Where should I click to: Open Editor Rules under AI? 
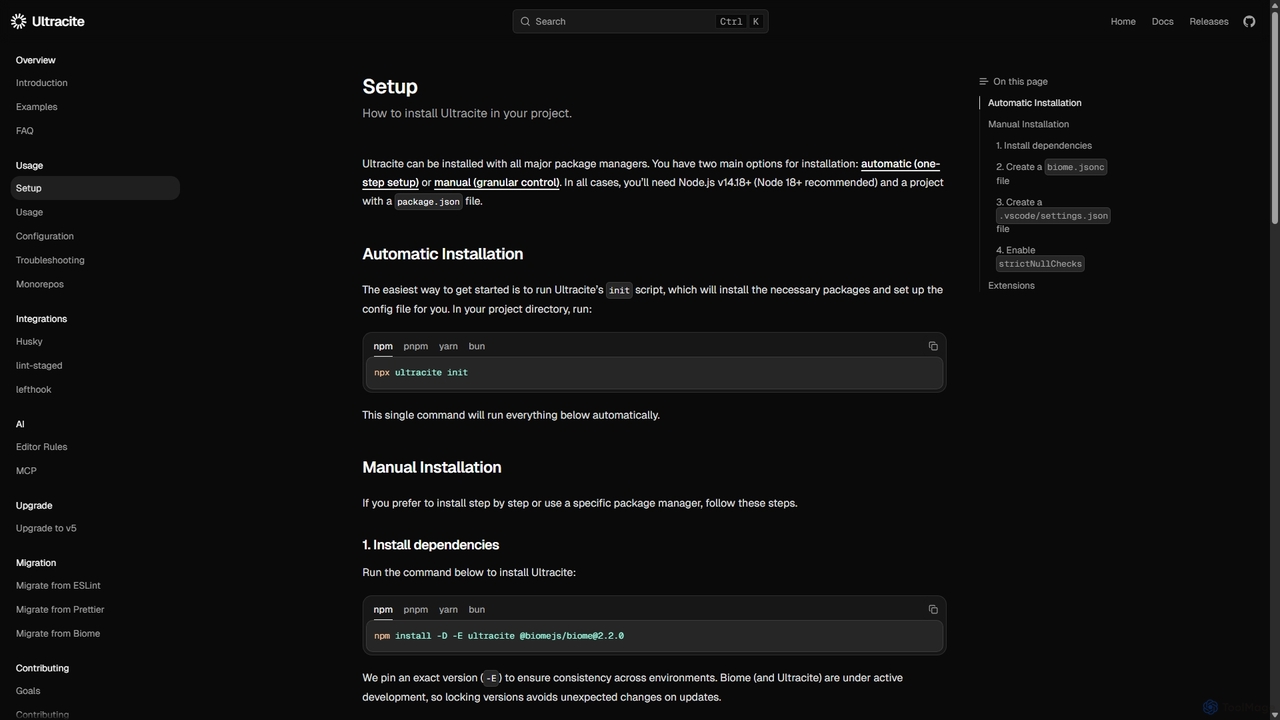click(42, 447)
